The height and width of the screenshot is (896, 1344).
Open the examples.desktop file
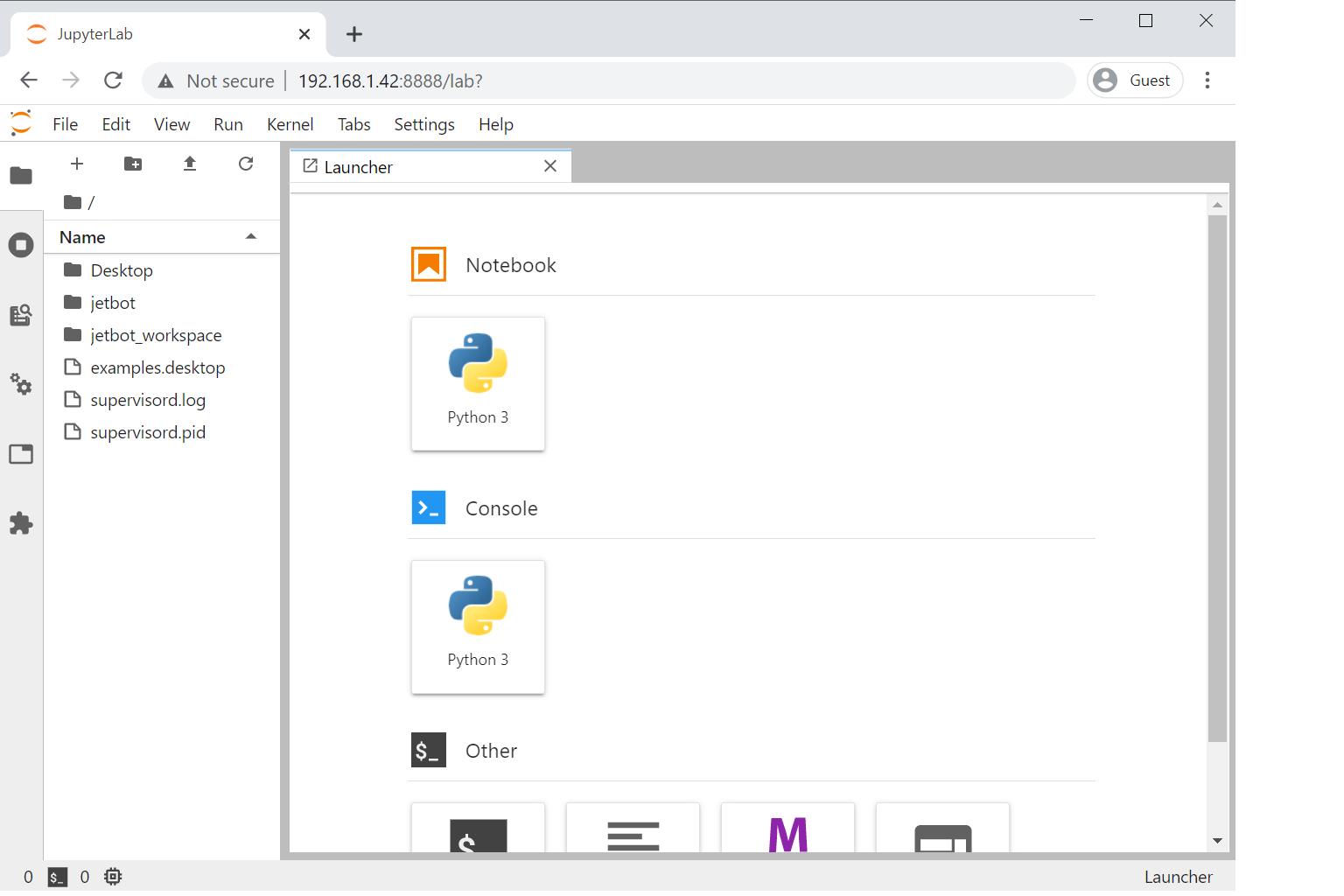click(157, 367)
